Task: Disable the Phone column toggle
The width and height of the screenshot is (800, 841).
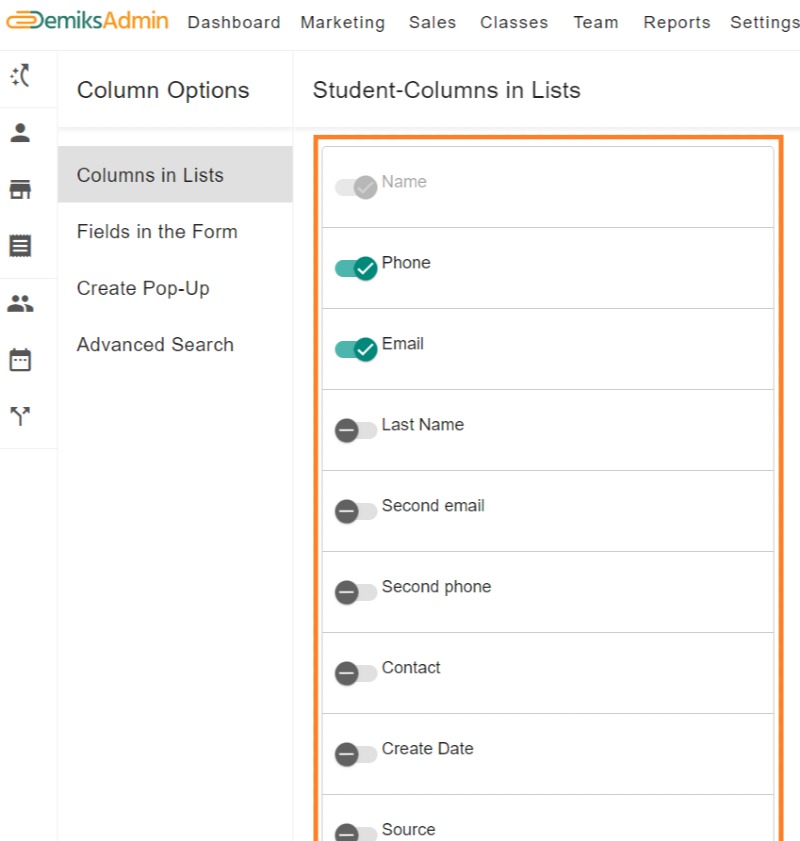Action: point(356,268)
